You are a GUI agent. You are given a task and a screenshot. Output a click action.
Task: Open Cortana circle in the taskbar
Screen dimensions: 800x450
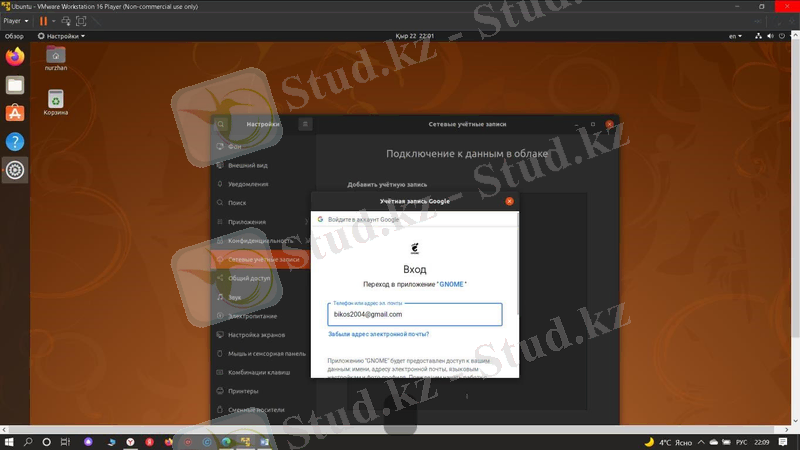[46, 442]
